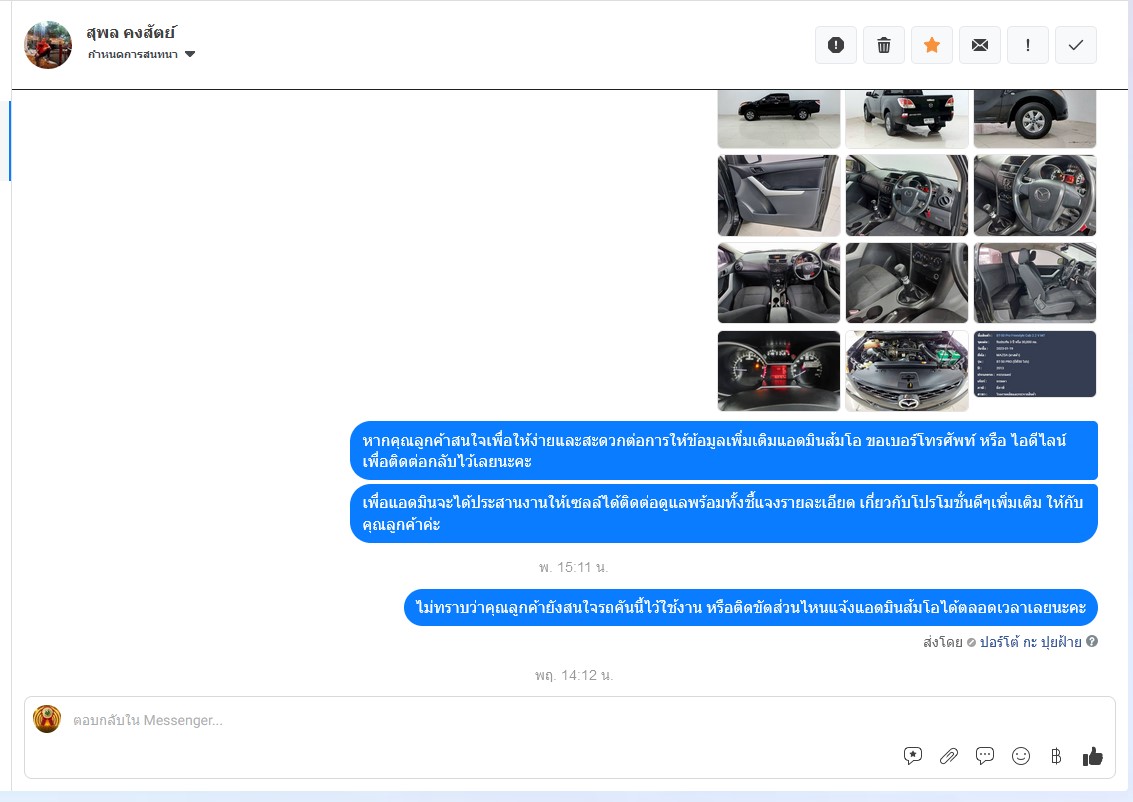Send a thumbs-up like
Image resolution: width=1133 pixels, height=802 pixels.
(x=1093, y=756)
